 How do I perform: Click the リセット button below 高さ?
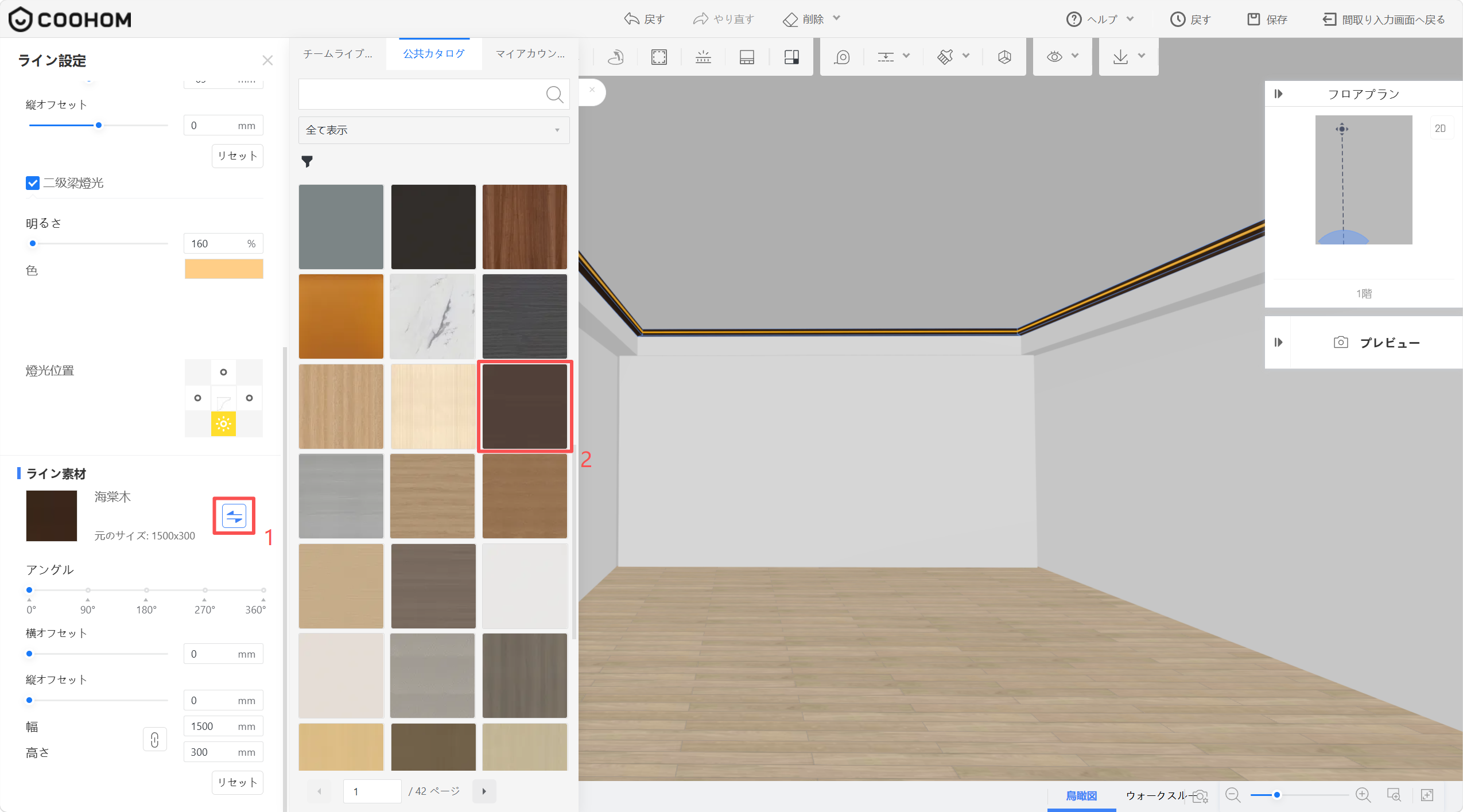click(x=238, y=783)
